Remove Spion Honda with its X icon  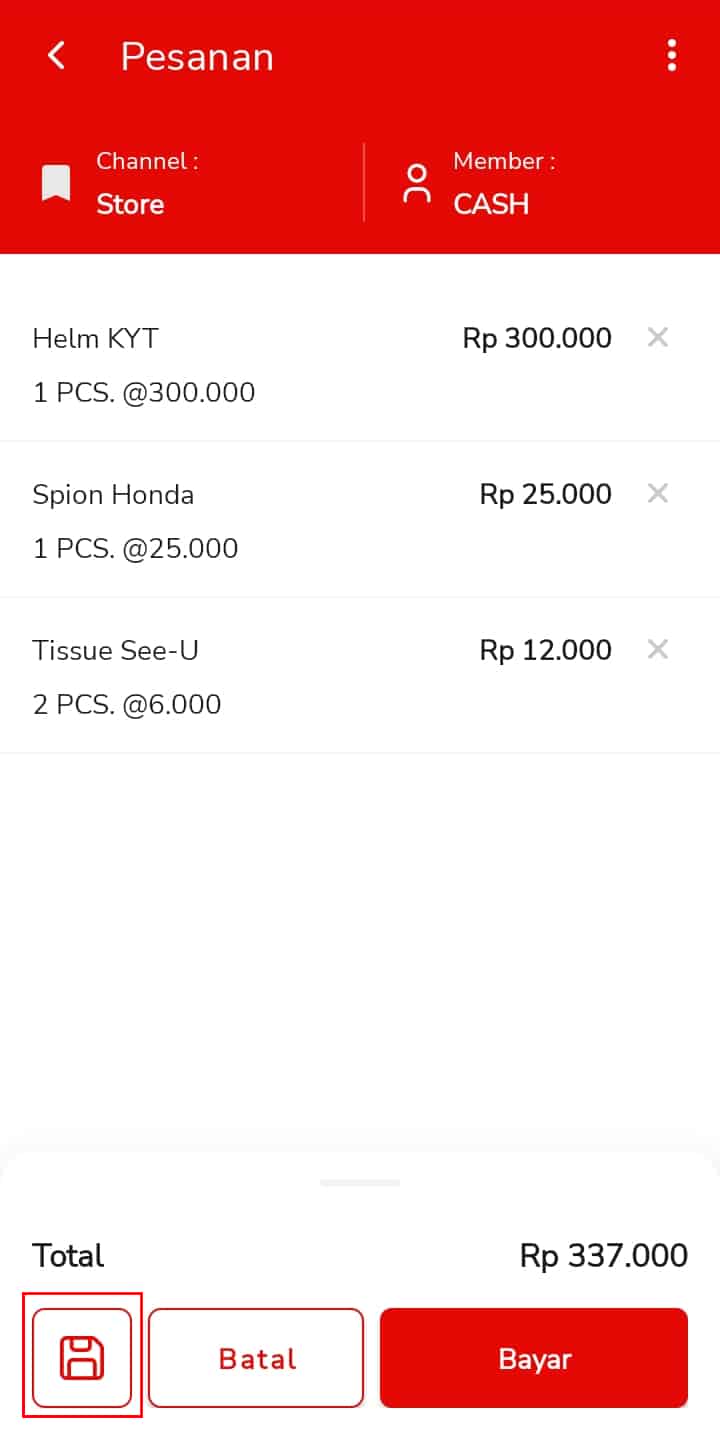click(657, 494)
